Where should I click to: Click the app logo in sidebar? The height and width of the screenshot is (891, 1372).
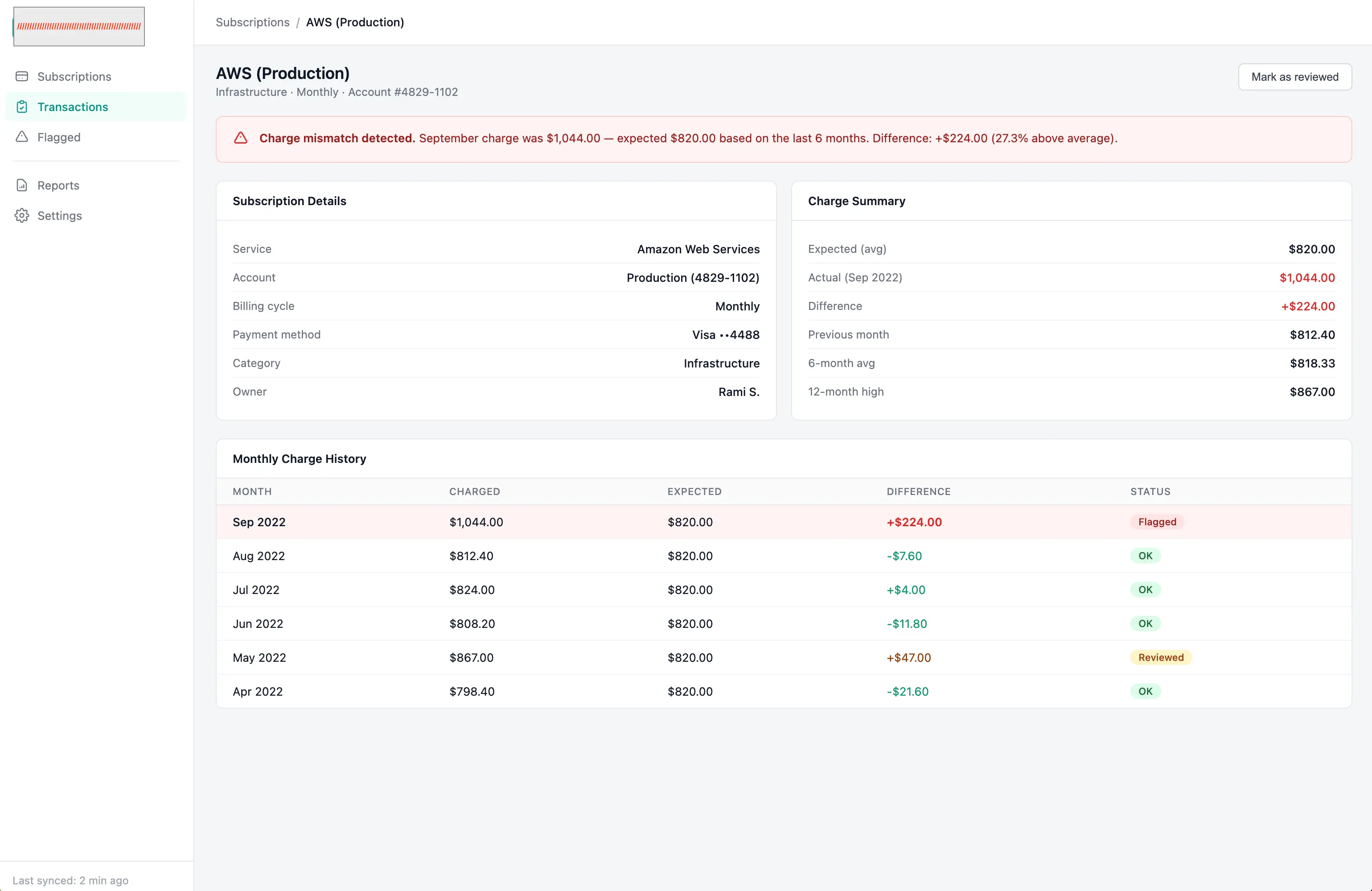pyautogui.click(x=79, y=26)
